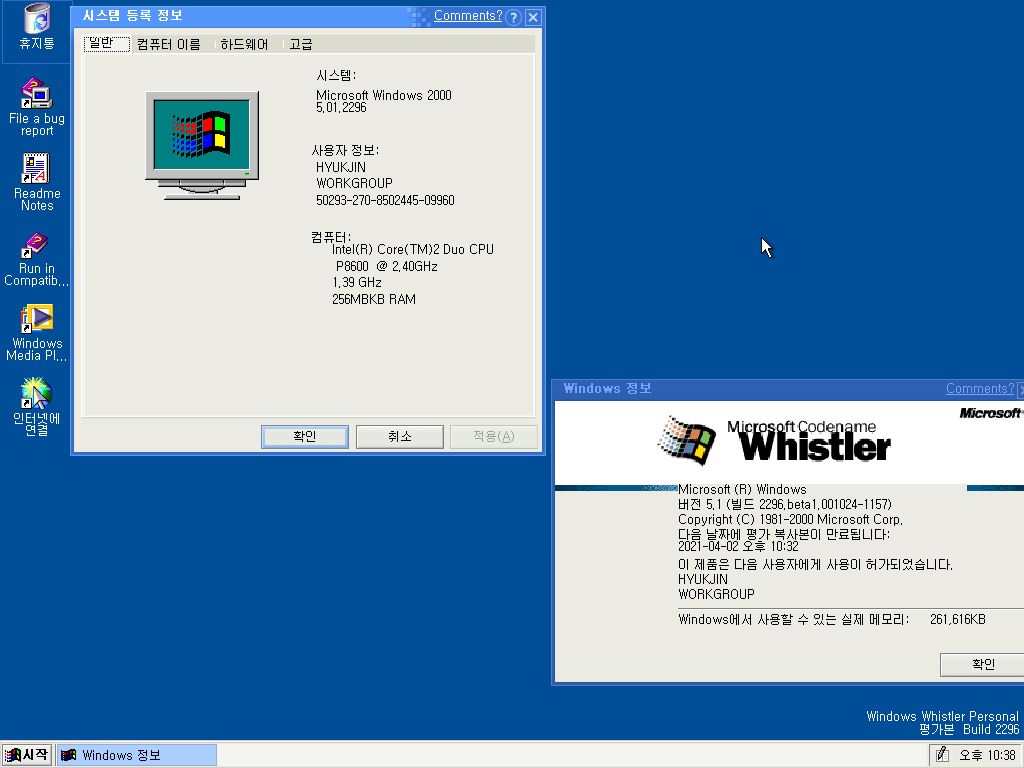Click the 256MBKB RAM text

pos(374,299)
